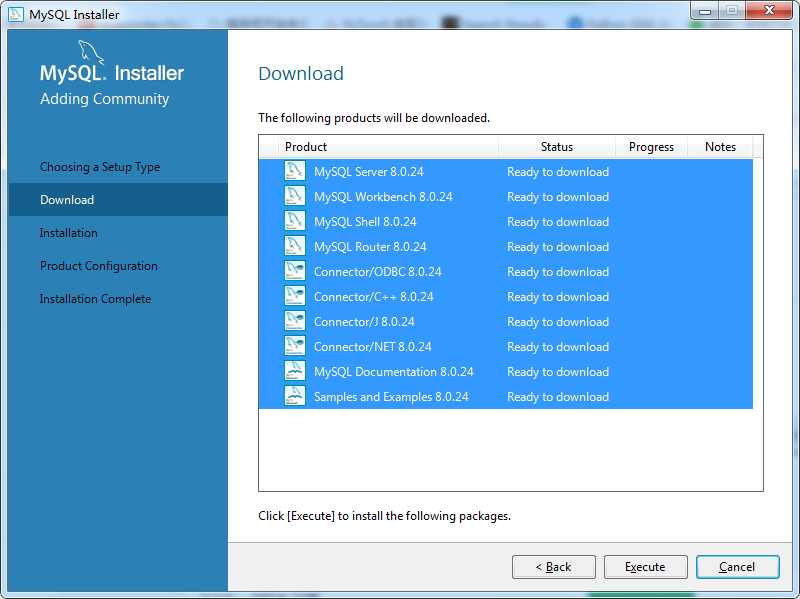Click the MySQL Shell 8.0.24 product icon
The width and height of the screenshot is (800, 599).
(294, 221)
